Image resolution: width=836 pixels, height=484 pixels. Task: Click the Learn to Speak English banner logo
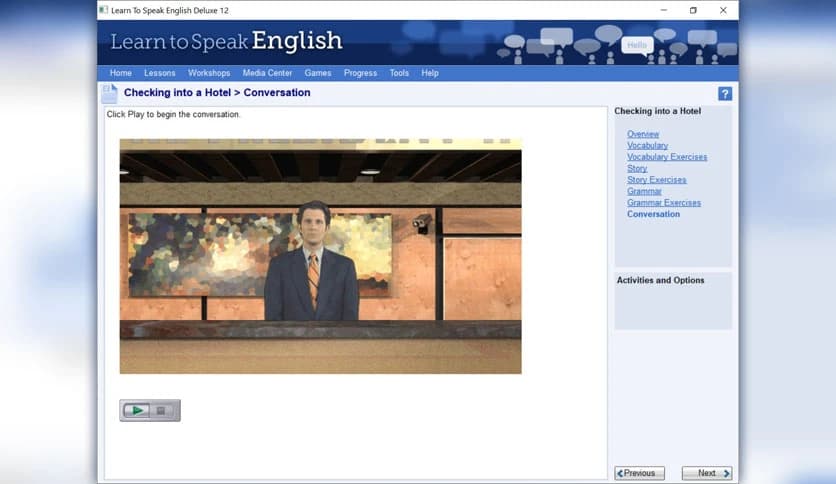point(226,42)
